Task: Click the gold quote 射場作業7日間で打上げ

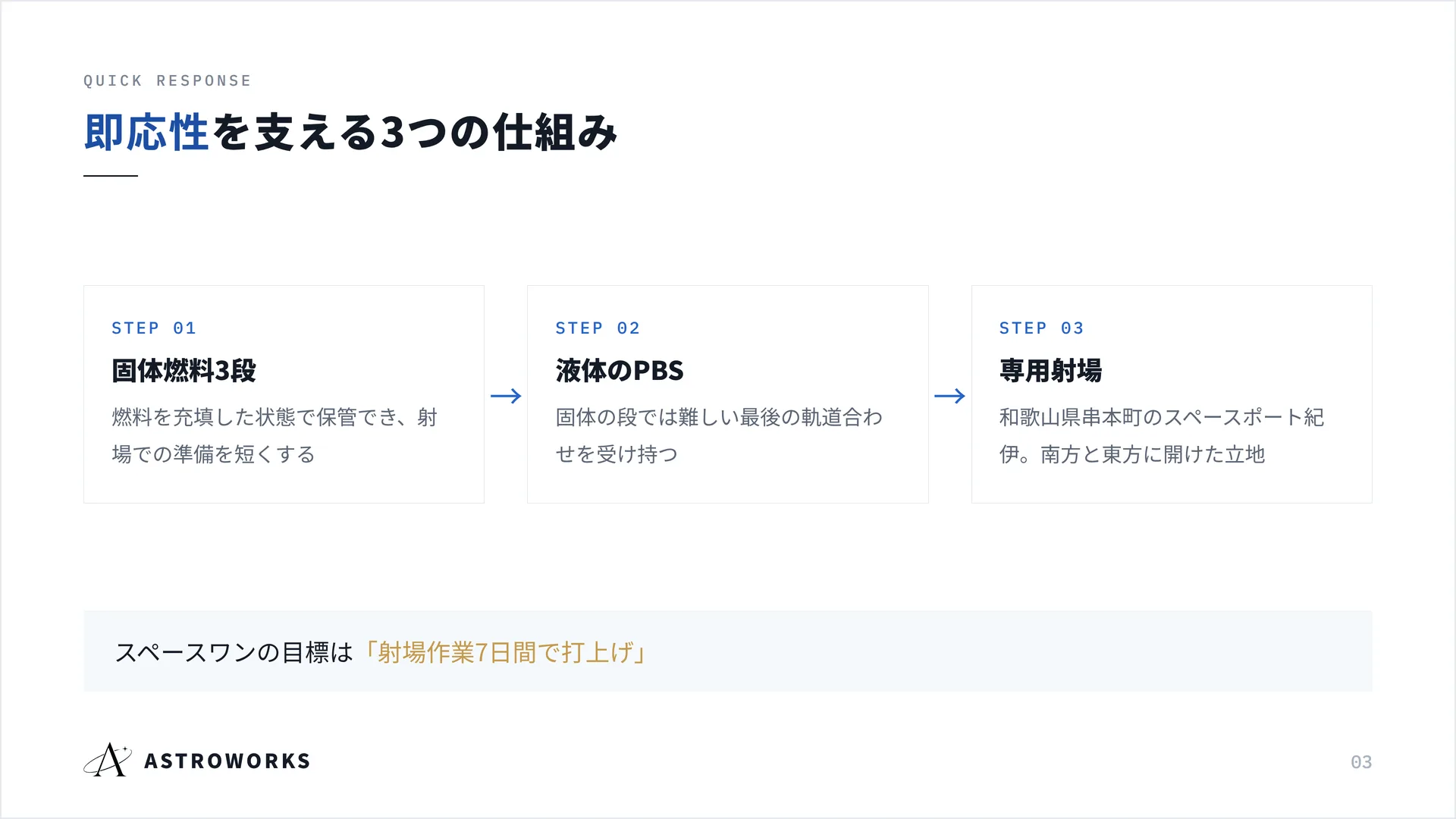Action: 506,652
